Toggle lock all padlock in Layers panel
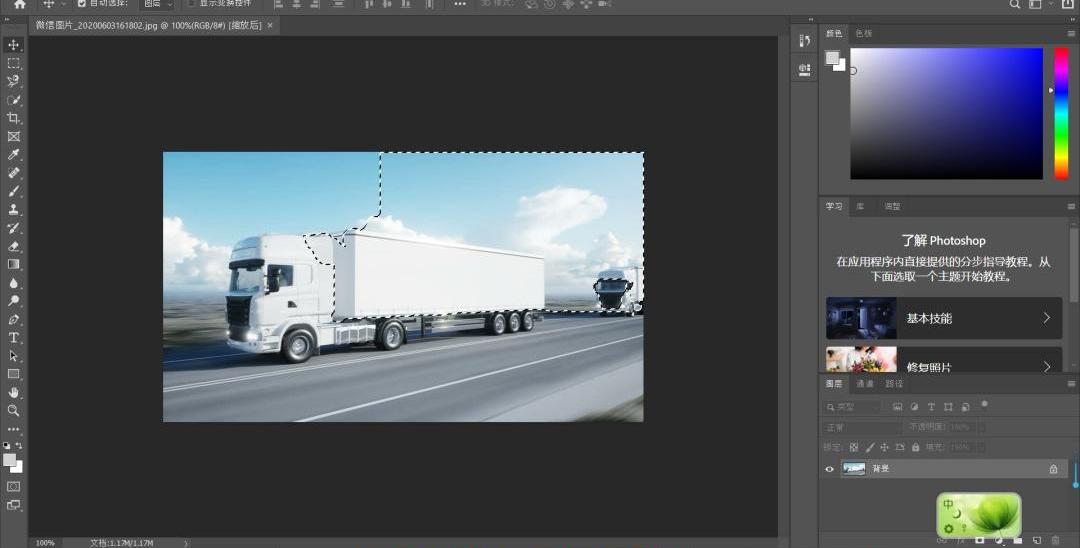The width and height of the screenshot is (1080, 548). 915,447
